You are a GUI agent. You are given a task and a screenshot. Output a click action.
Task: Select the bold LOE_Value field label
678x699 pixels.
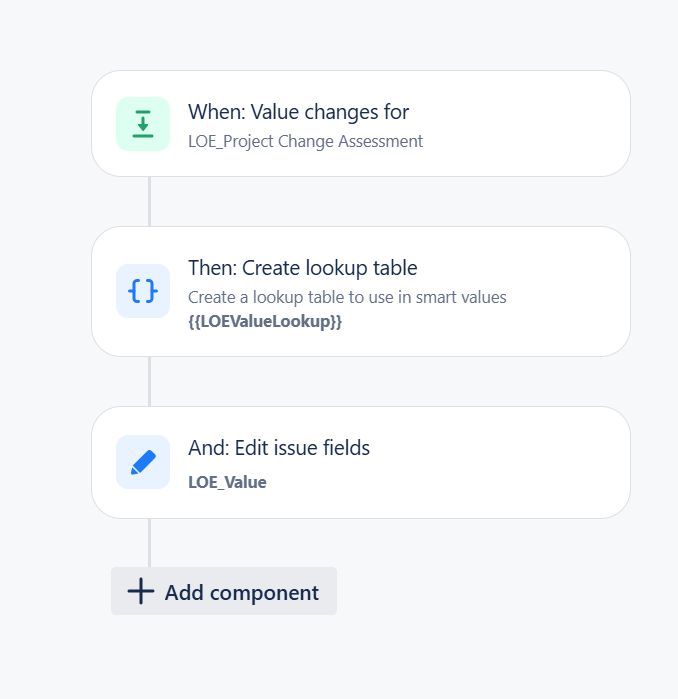coord(227,482)
